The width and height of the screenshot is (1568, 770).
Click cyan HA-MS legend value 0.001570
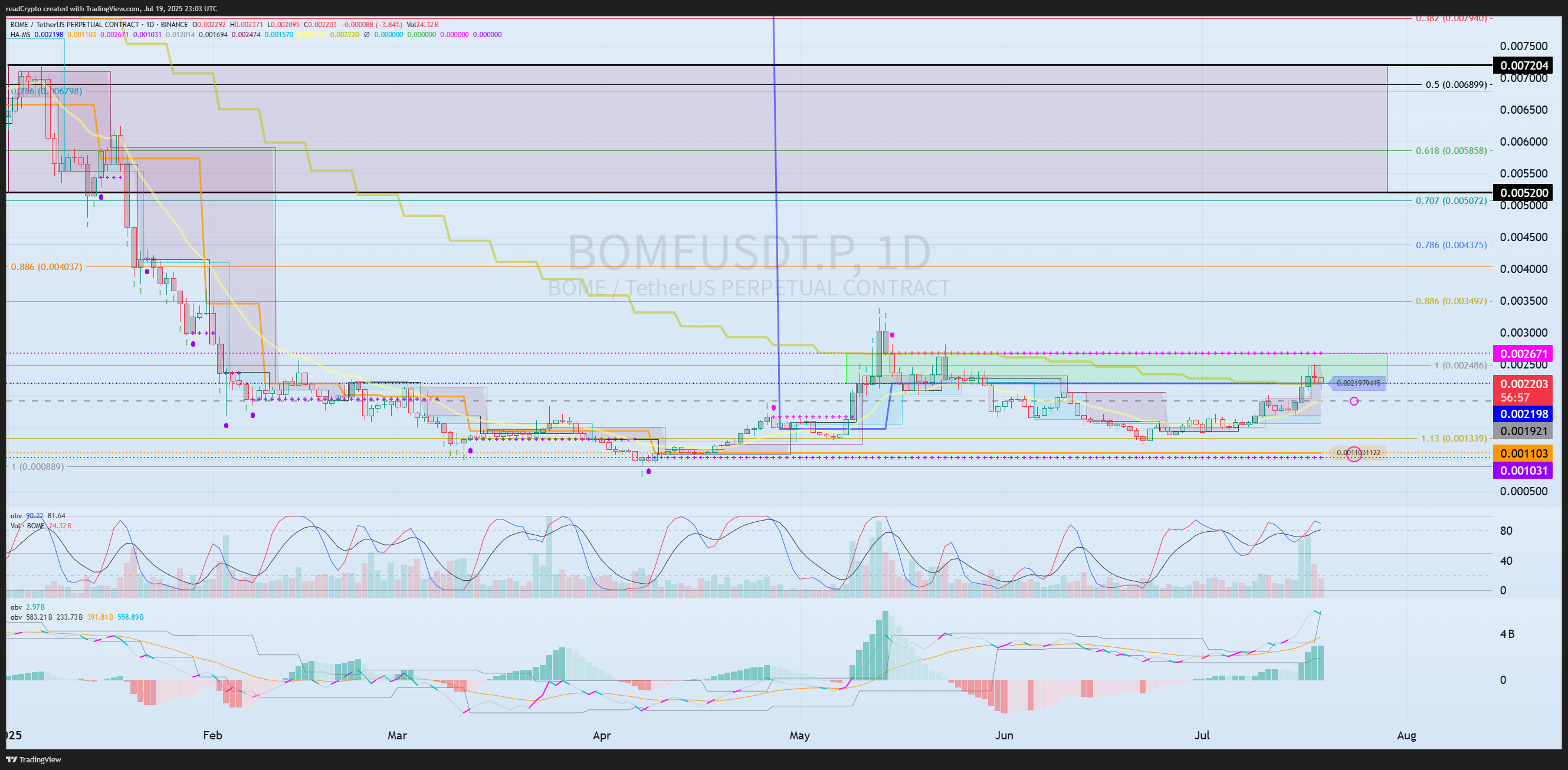279,35
